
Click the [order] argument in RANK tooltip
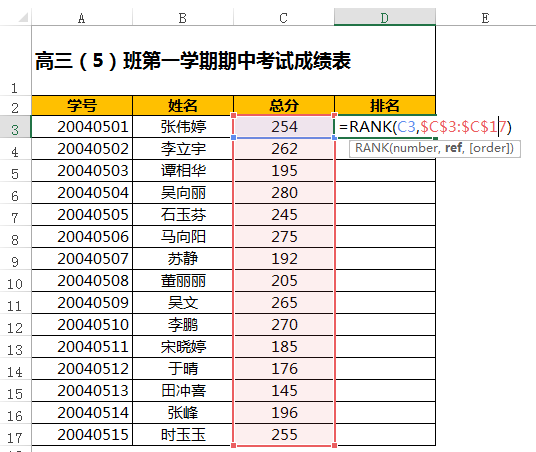[490, 148]
